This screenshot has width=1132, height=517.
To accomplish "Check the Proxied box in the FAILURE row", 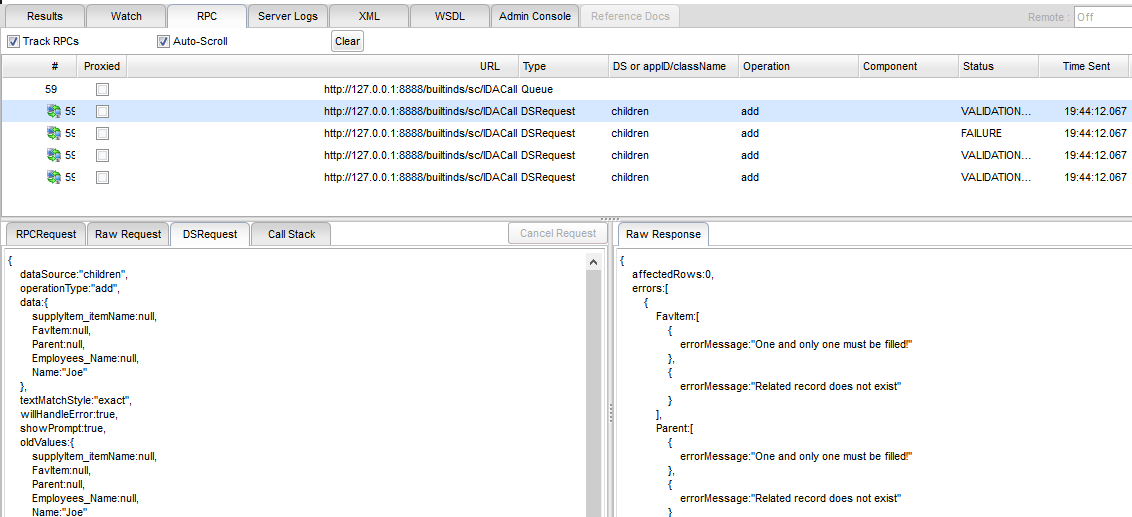I will coord(103,133).
